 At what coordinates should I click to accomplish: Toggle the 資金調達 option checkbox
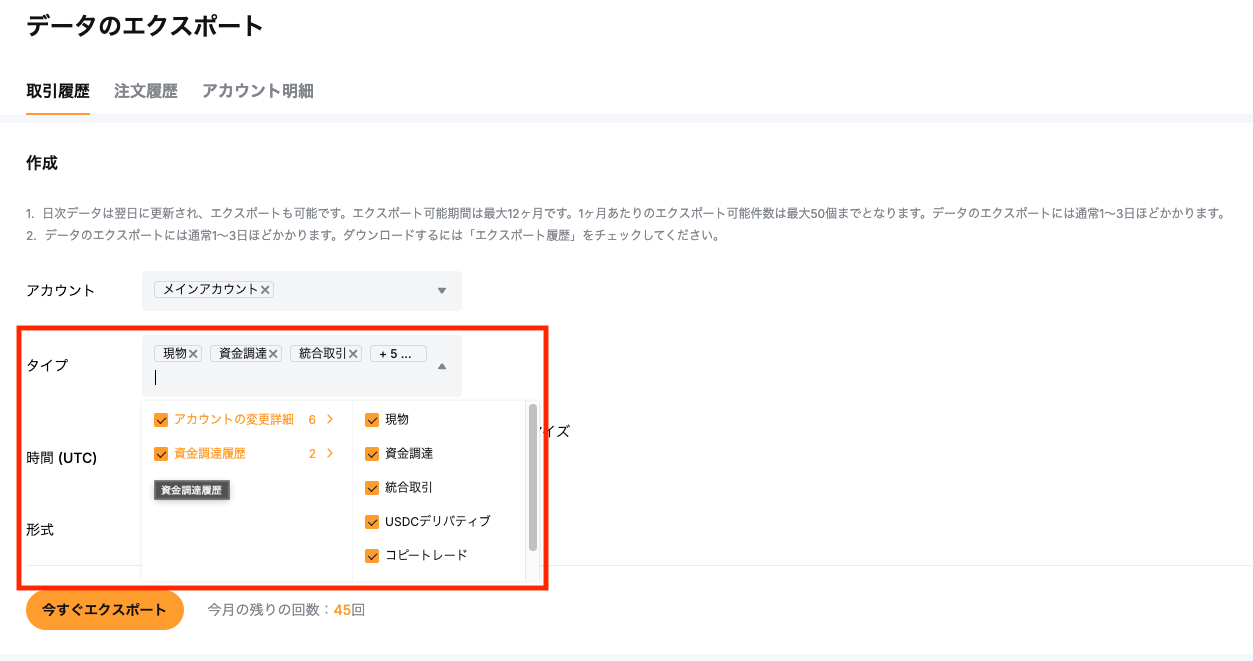(372, 454)
